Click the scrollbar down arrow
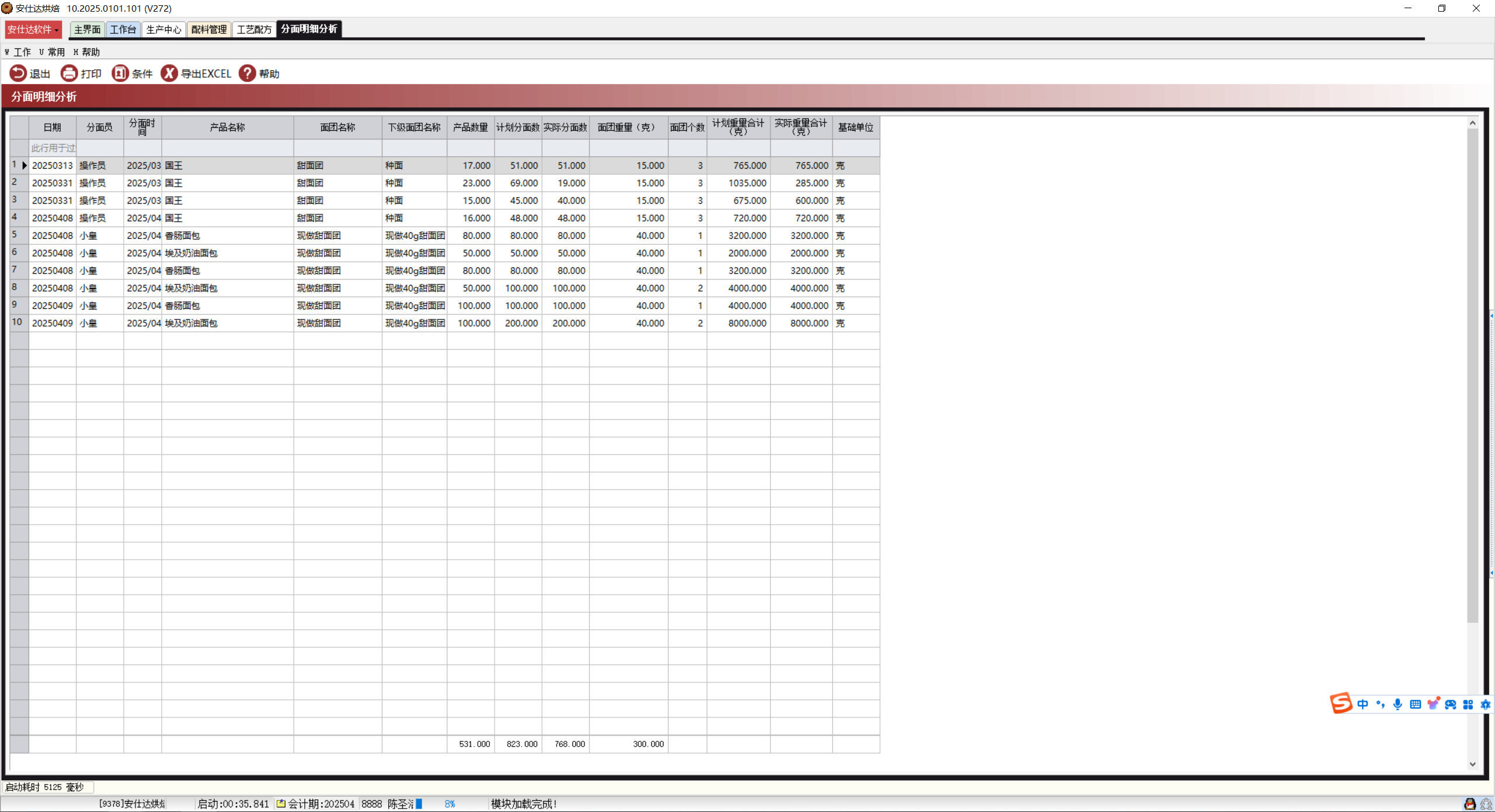 pos(1472,764)
